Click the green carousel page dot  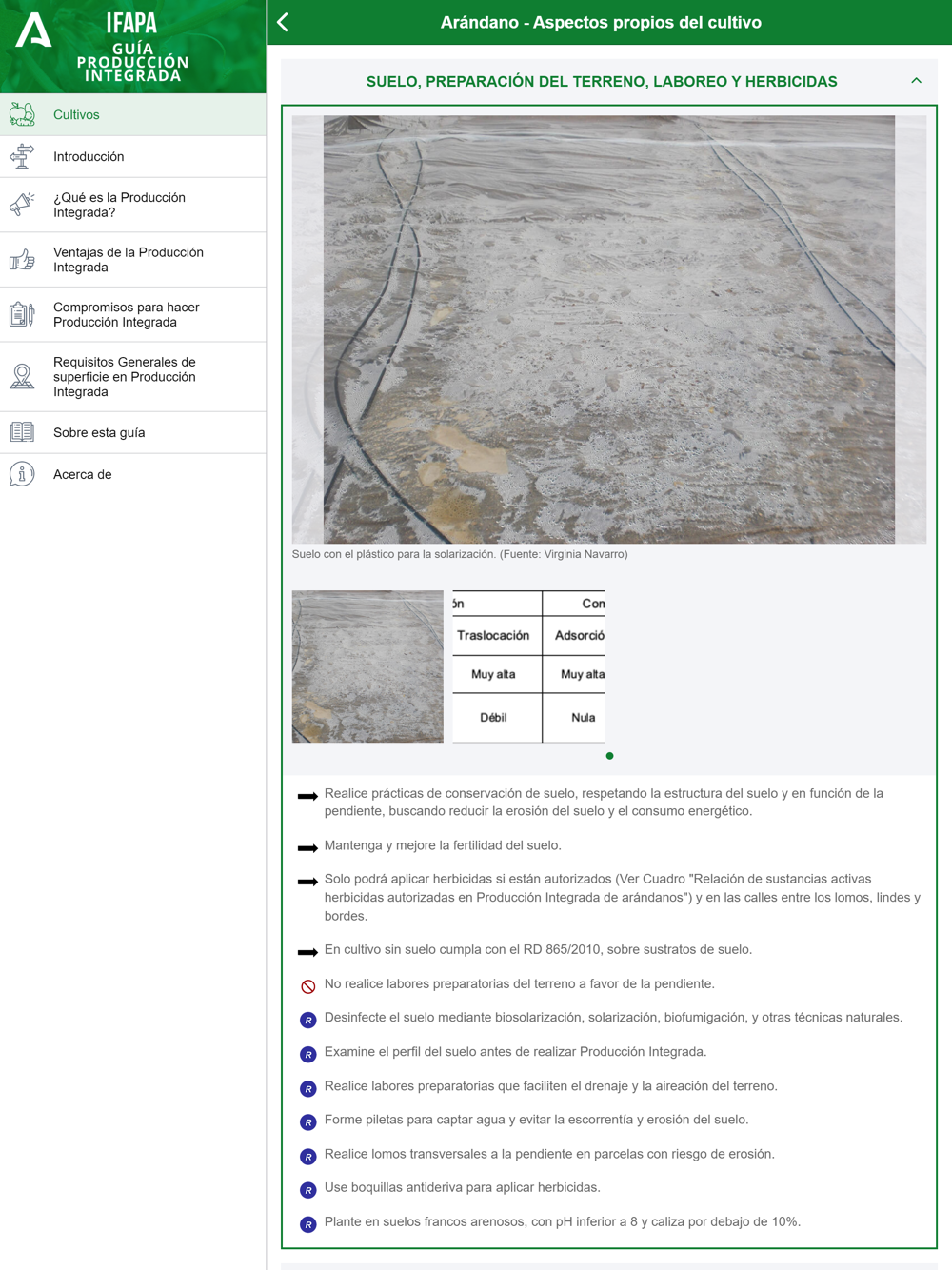pos(609,756)
